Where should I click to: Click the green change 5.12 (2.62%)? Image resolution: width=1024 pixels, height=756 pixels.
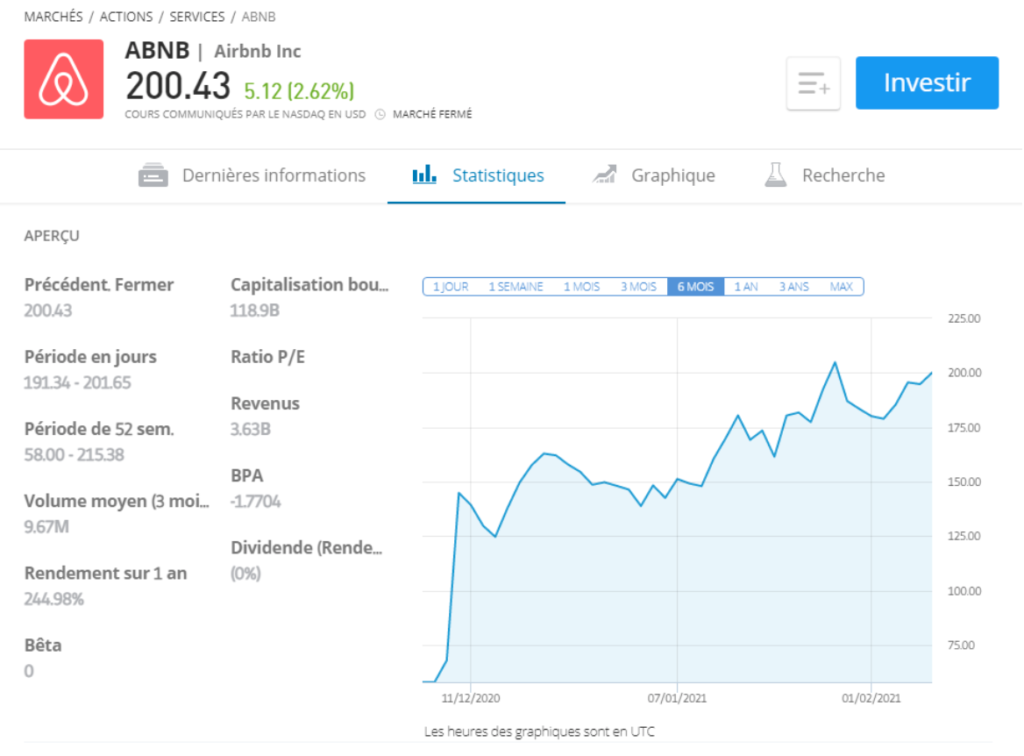point(299,91)
